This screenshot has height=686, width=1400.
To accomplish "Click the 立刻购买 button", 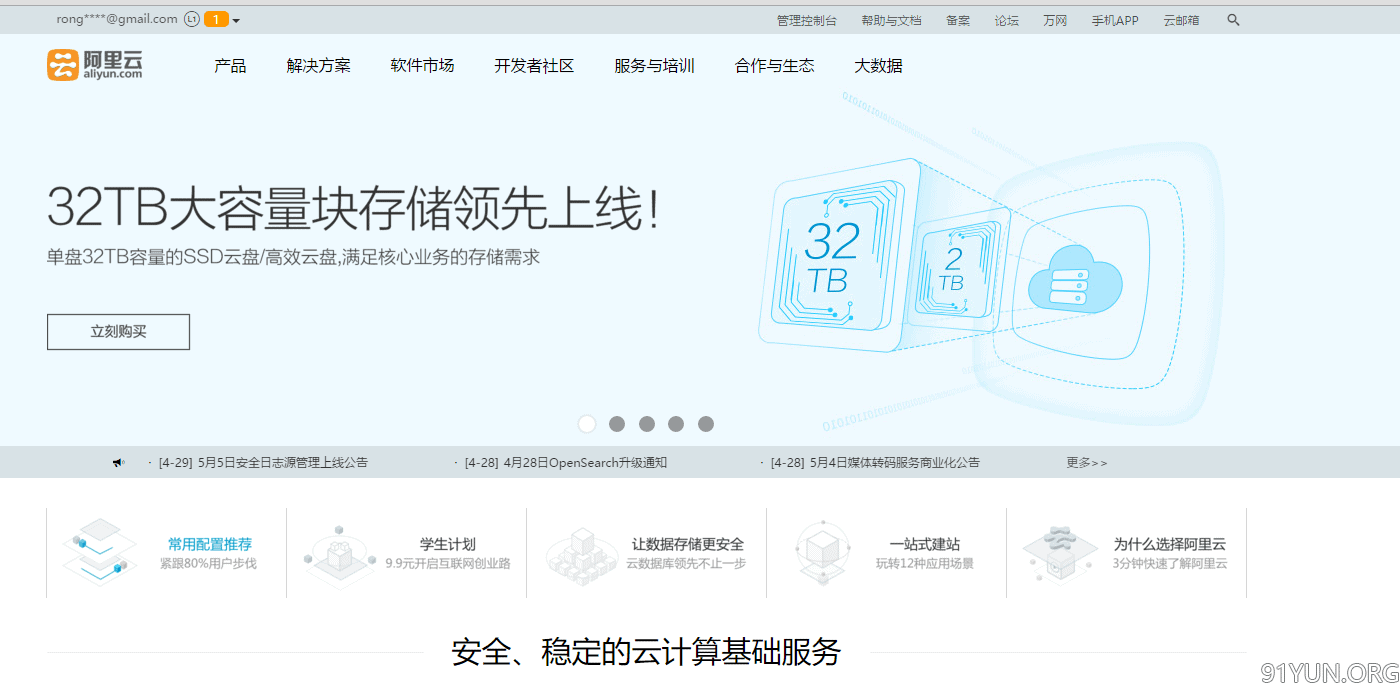I will (118, 332).
